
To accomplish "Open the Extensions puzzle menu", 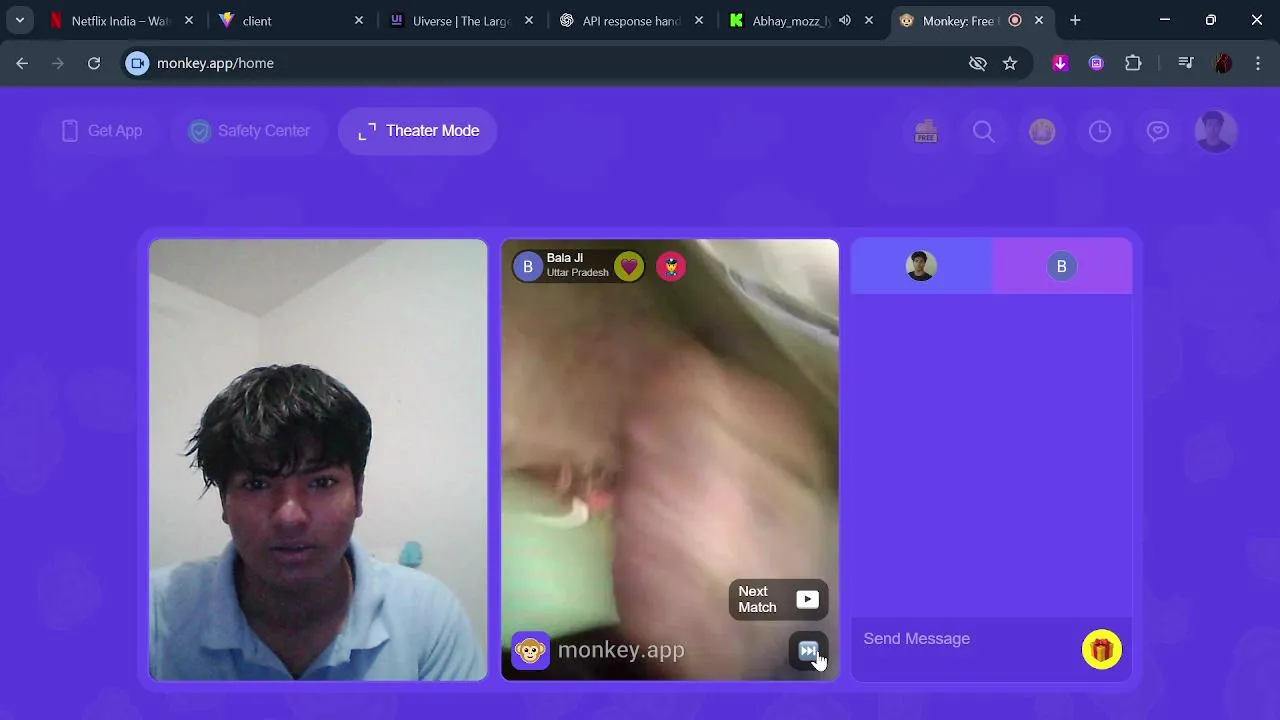I will tap(1133, 63).
